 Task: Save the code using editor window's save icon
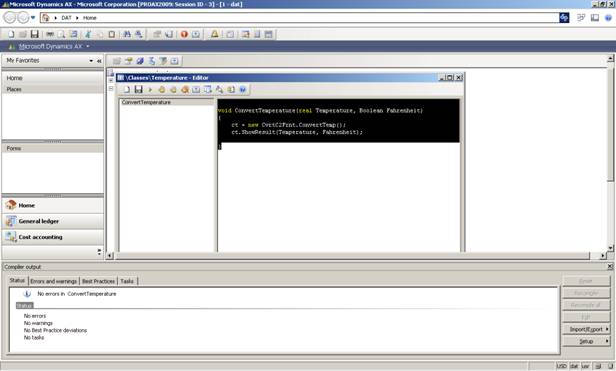[x=138, y=90]
